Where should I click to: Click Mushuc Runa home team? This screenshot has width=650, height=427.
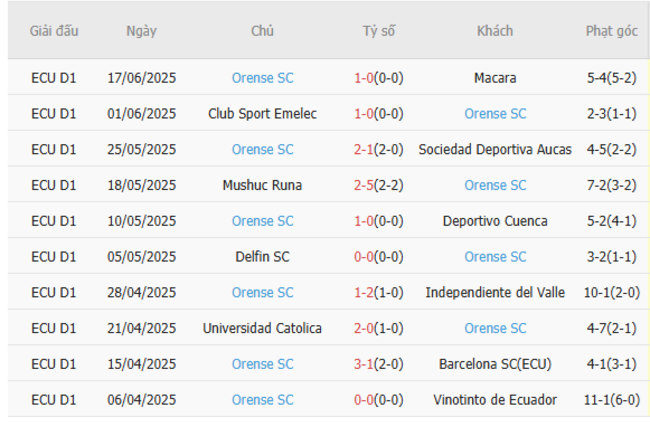click(262, 185)
